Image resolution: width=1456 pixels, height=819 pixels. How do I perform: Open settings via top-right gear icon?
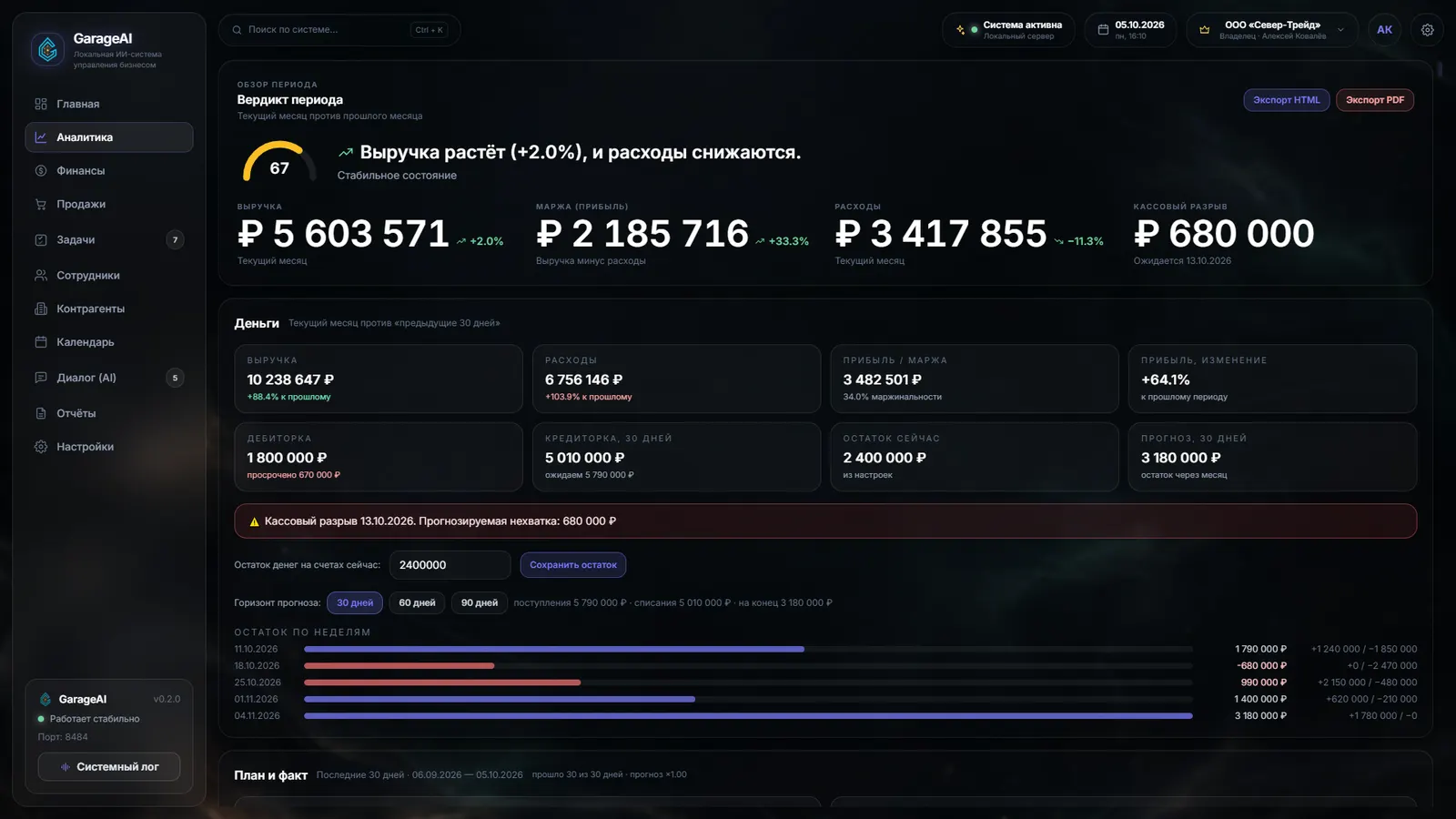(x=1427, y=30)
